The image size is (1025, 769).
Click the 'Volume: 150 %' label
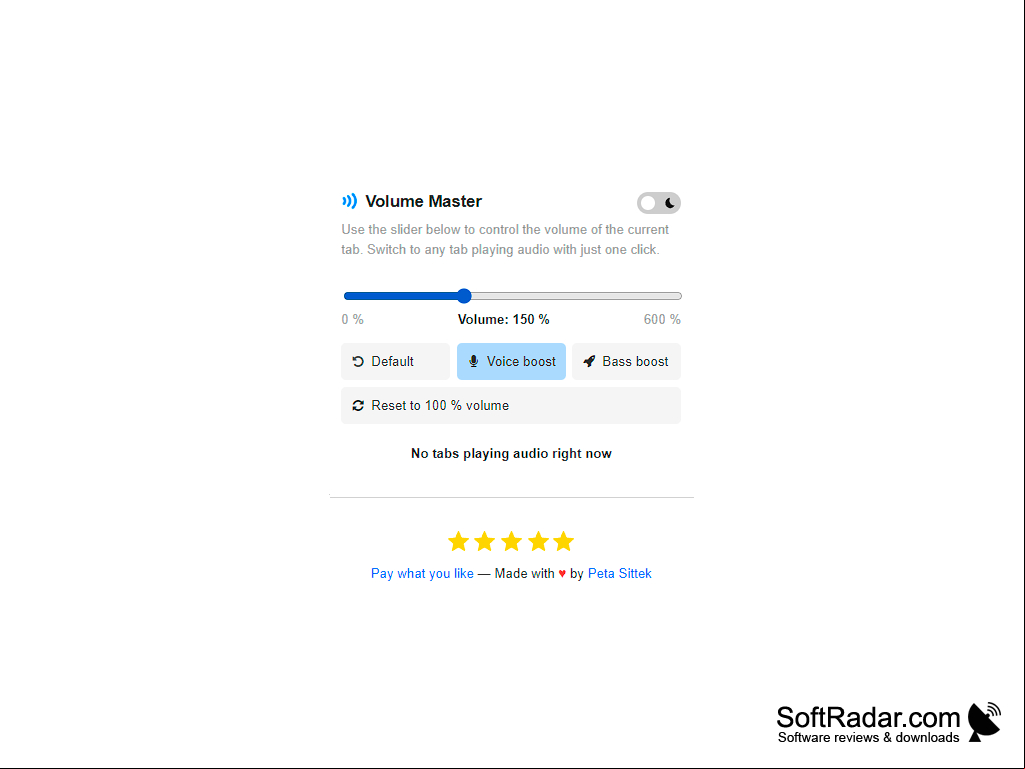pos(503,319)
